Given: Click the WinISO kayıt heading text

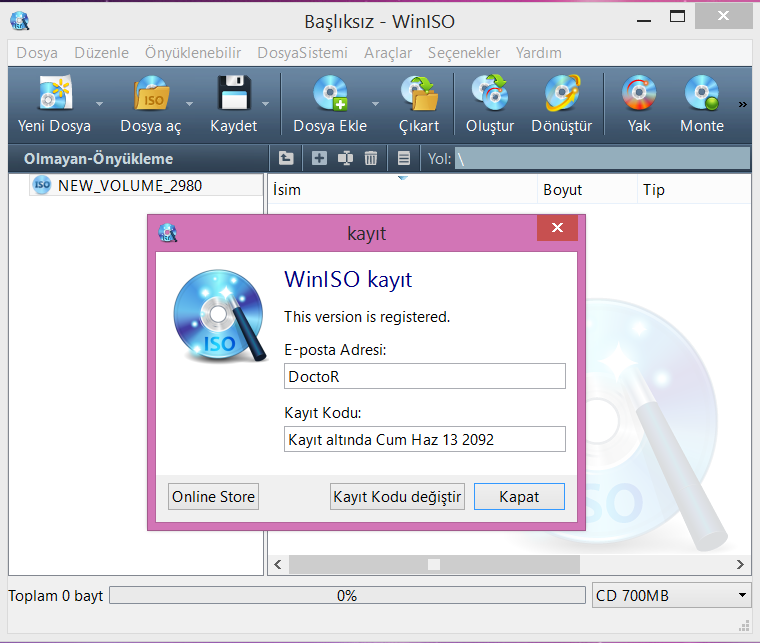Looking at the screenshot, I should point(348,280).
